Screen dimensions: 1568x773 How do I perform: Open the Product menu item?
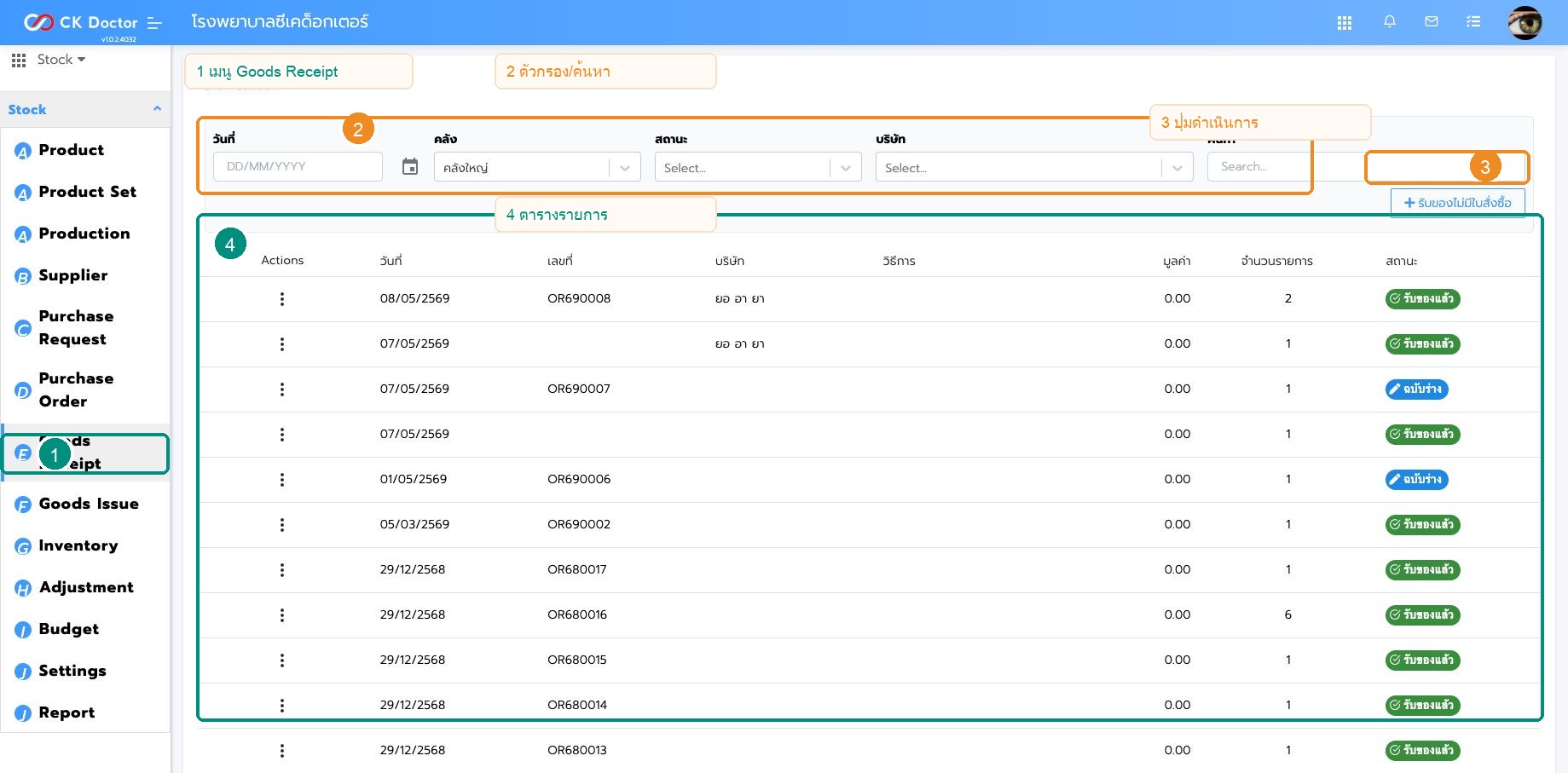[72, 150]
